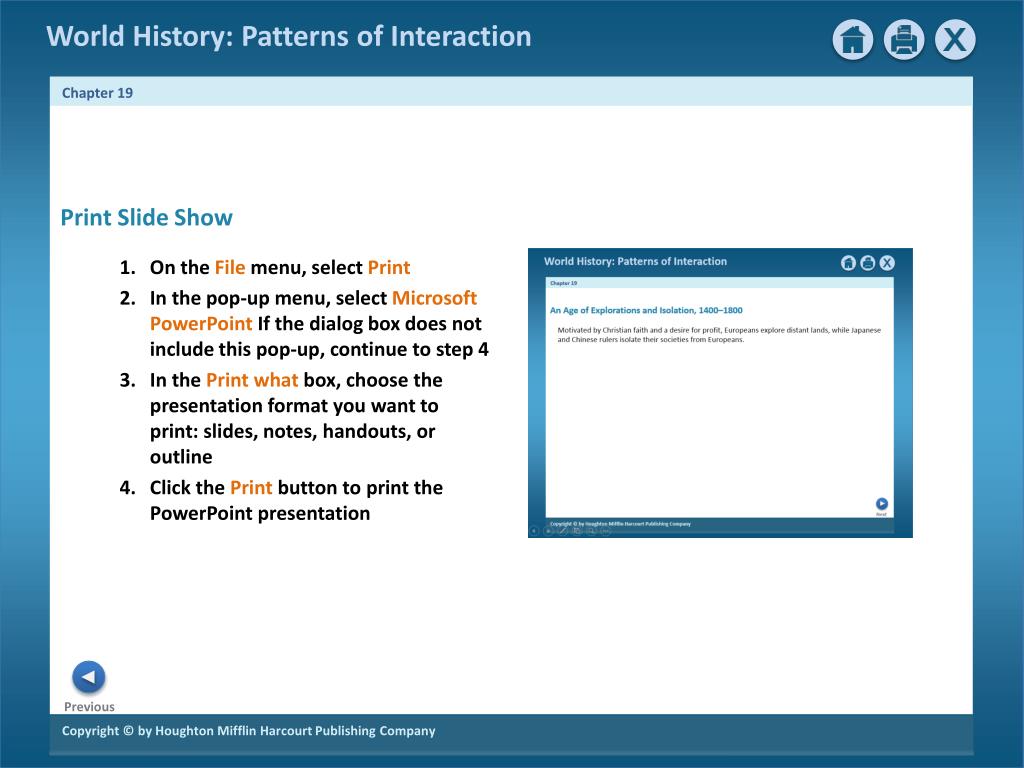Viewport: 1024px width, 768px height.
Task: Click orange 'Print what' text in step 3
Action: [x=252, y=380]
